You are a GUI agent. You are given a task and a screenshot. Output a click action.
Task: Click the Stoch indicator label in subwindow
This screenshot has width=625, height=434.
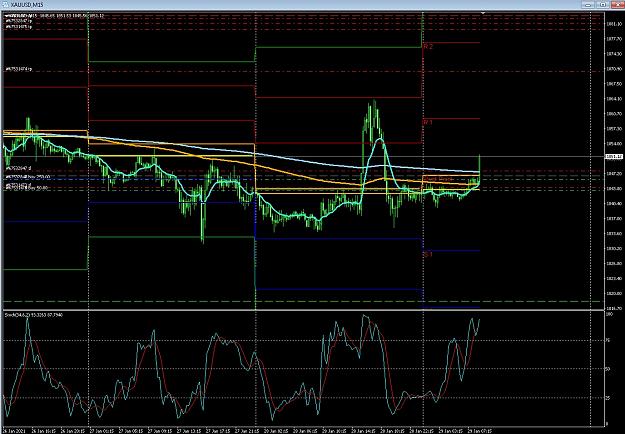pos(34,315)
